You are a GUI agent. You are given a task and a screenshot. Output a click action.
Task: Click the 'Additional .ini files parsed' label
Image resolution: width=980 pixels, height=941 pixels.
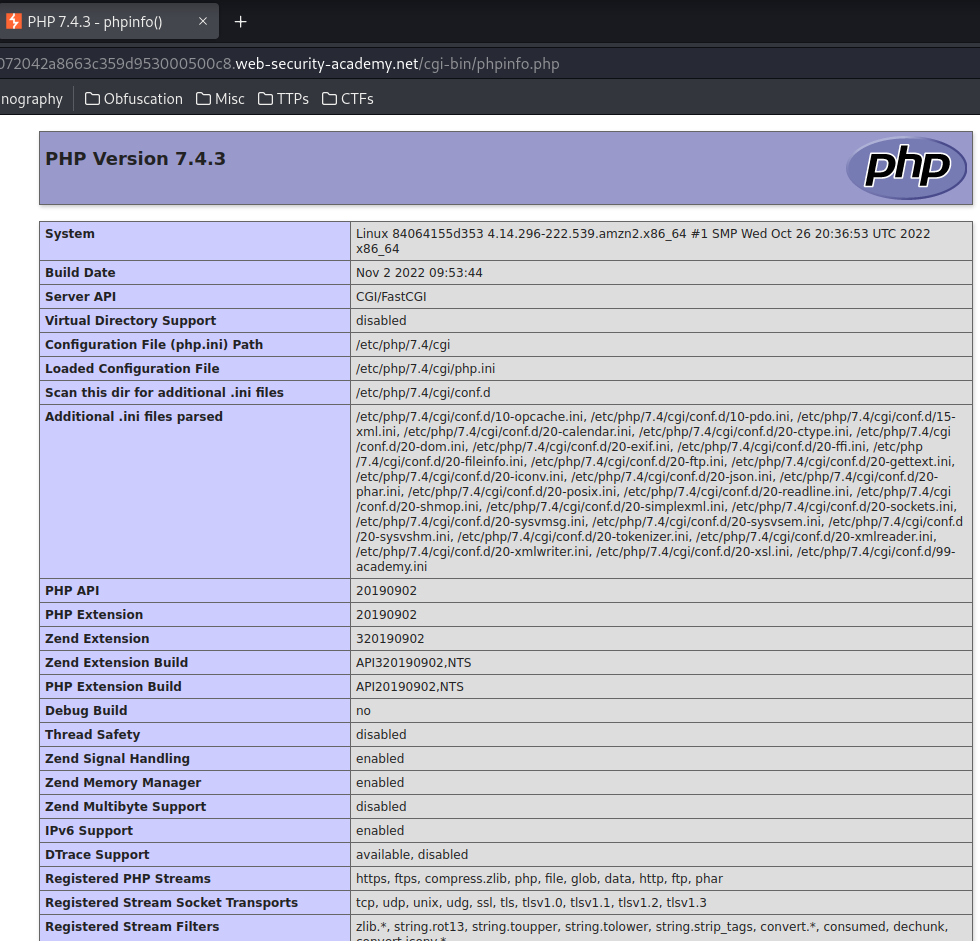coord(134,417)
